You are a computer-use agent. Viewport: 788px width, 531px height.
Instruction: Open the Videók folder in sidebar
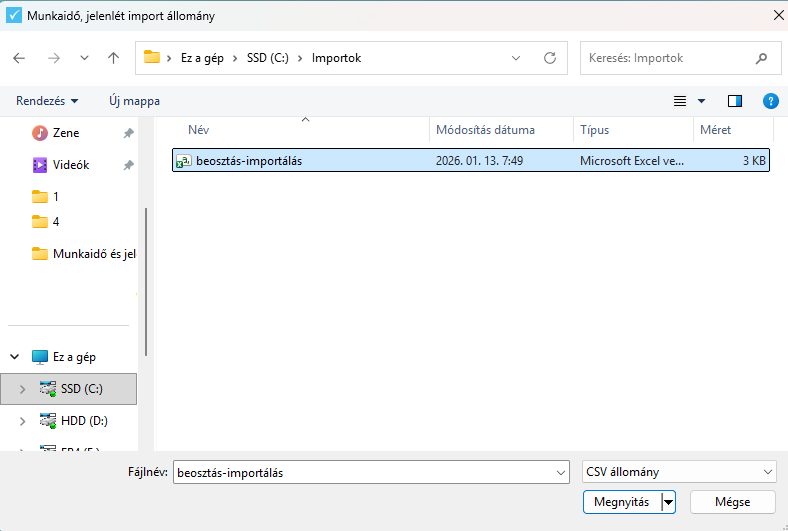70,165
